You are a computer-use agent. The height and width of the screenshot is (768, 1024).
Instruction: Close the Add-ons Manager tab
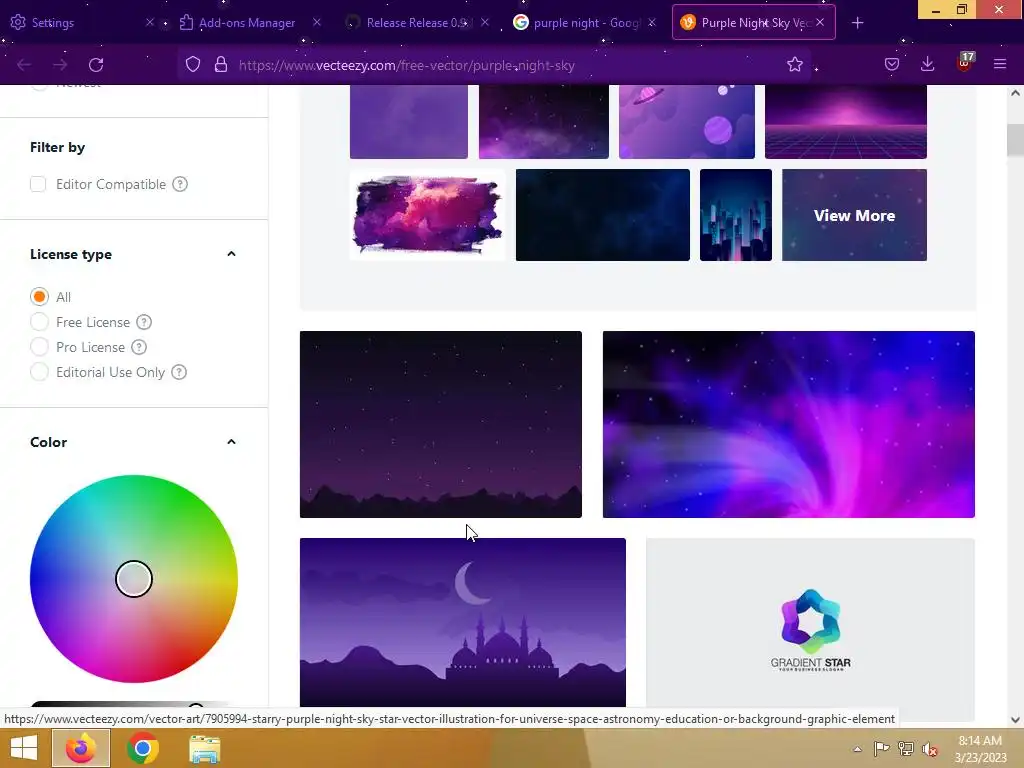click(x=317, y=22)
